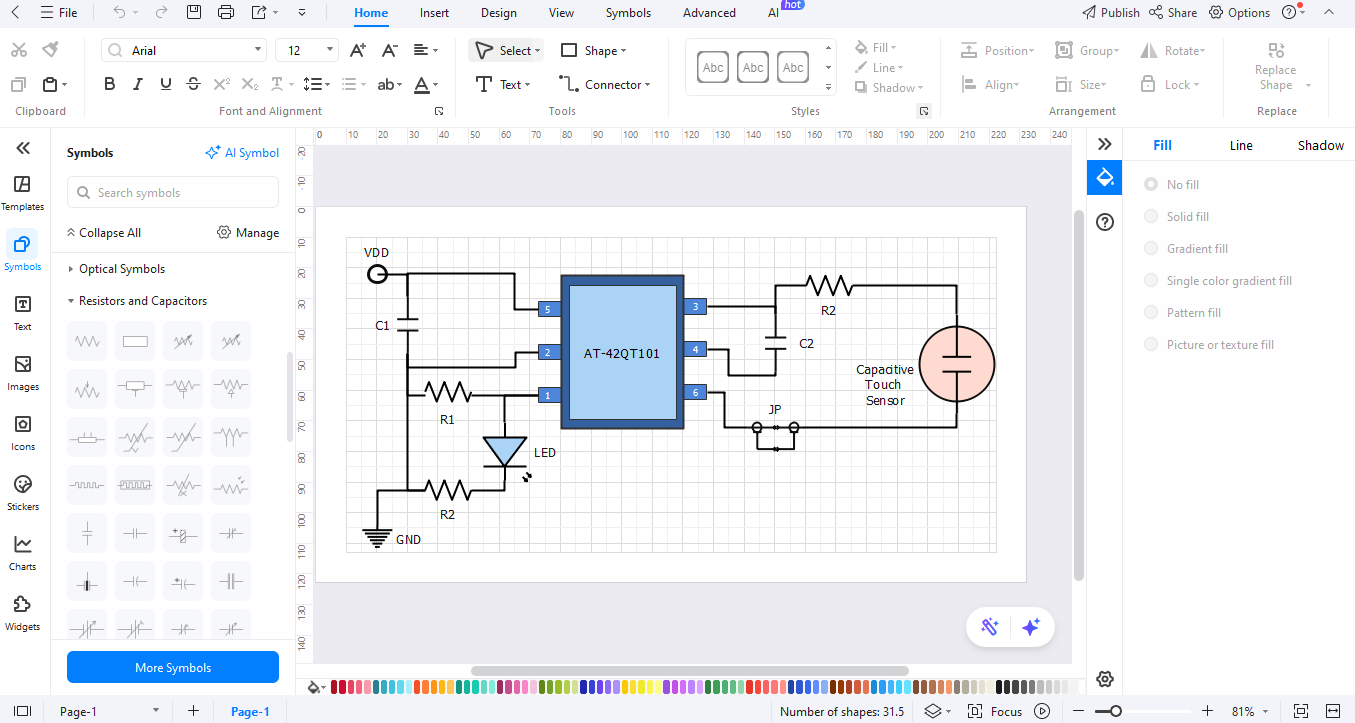Toggle Underline formatting
1355x723 pixels.
pos(166,84)
